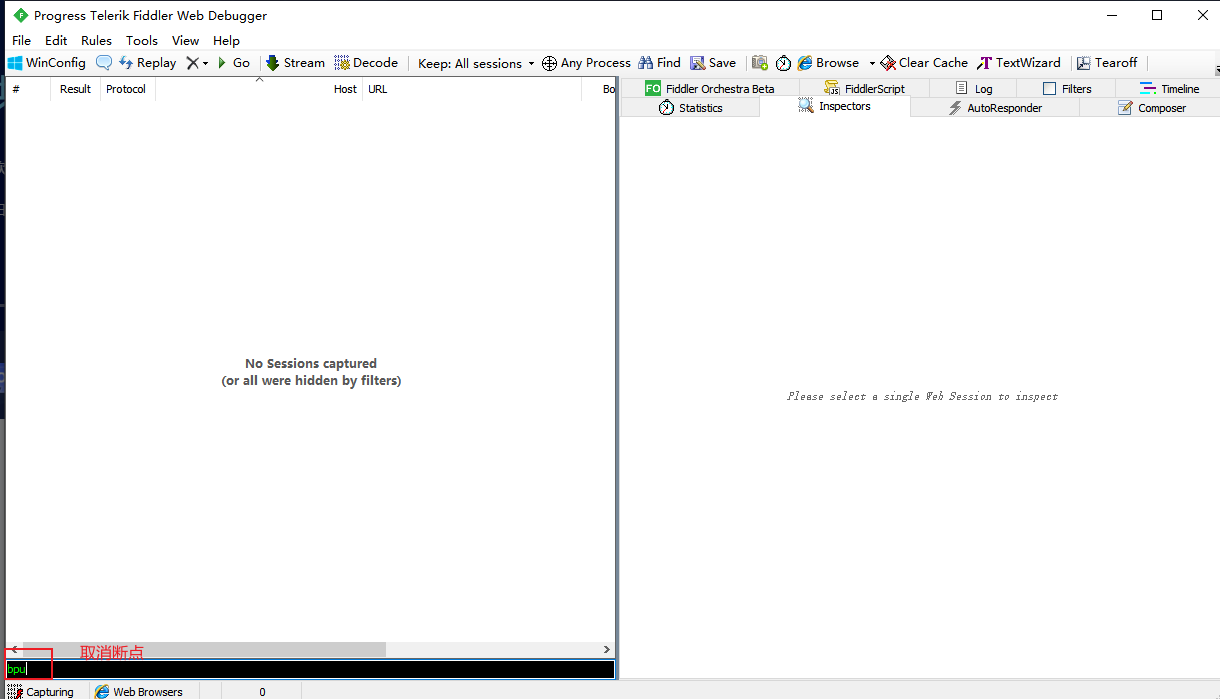This screenshot has width=1220, height=699.
Task: Click the Remove sessions X icon
Action: tap(193, 63)
